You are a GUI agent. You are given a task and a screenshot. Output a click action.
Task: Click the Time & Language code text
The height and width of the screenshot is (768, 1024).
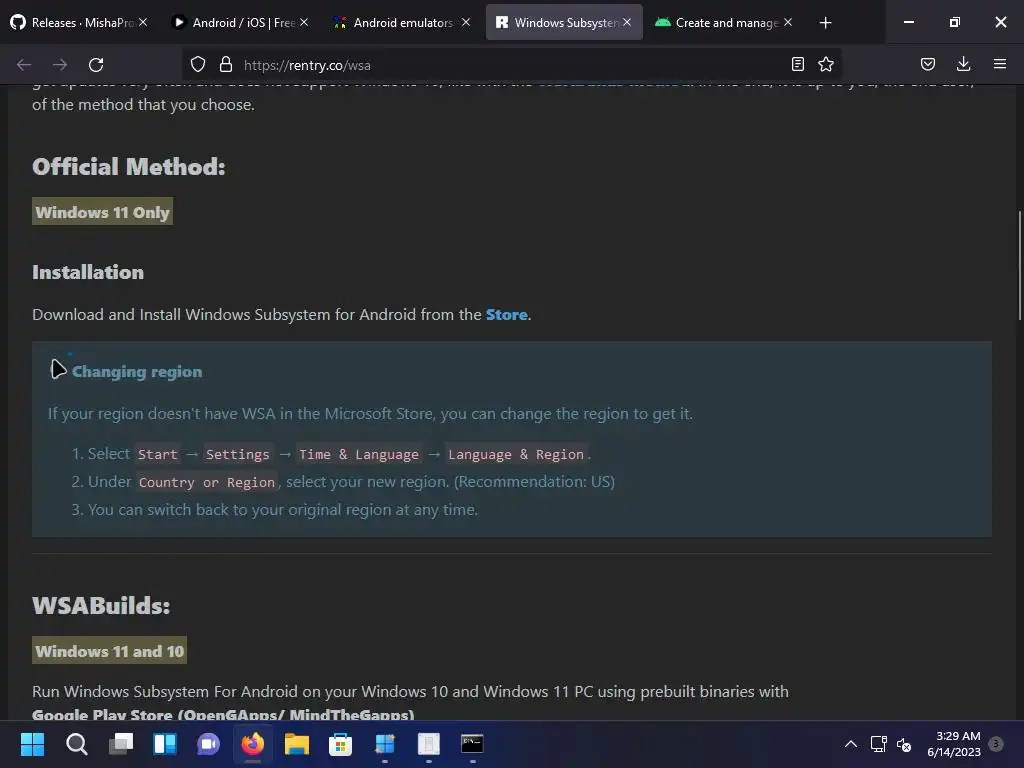click(359, 455)
